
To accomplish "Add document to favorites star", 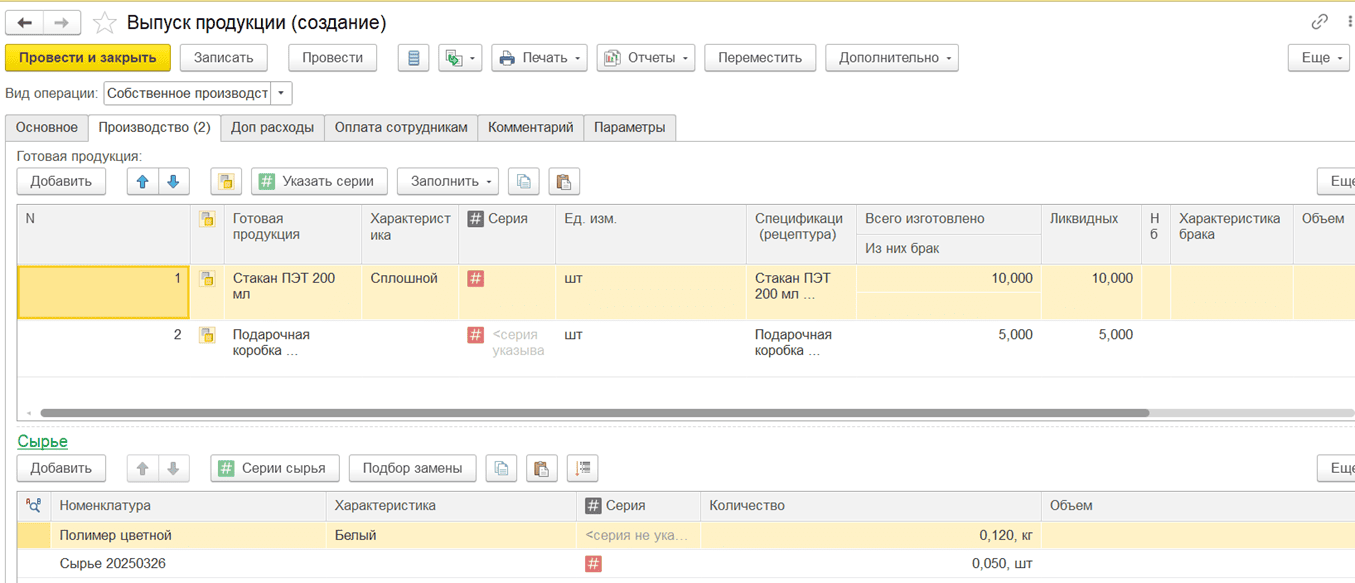I will coord(104,23).
